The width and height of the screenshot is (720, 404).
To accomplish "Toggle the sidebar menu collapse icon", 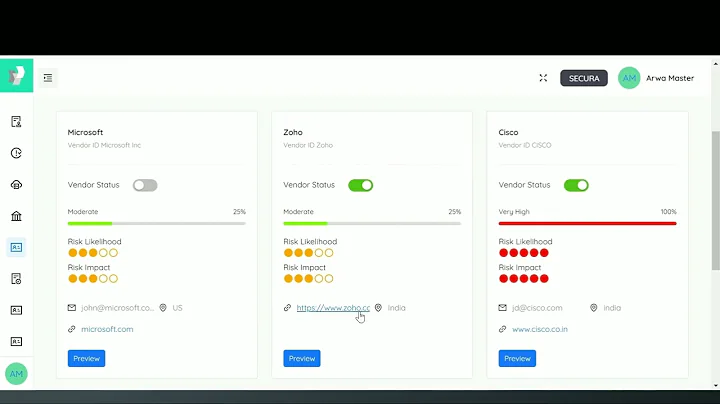I will [48, 78].
